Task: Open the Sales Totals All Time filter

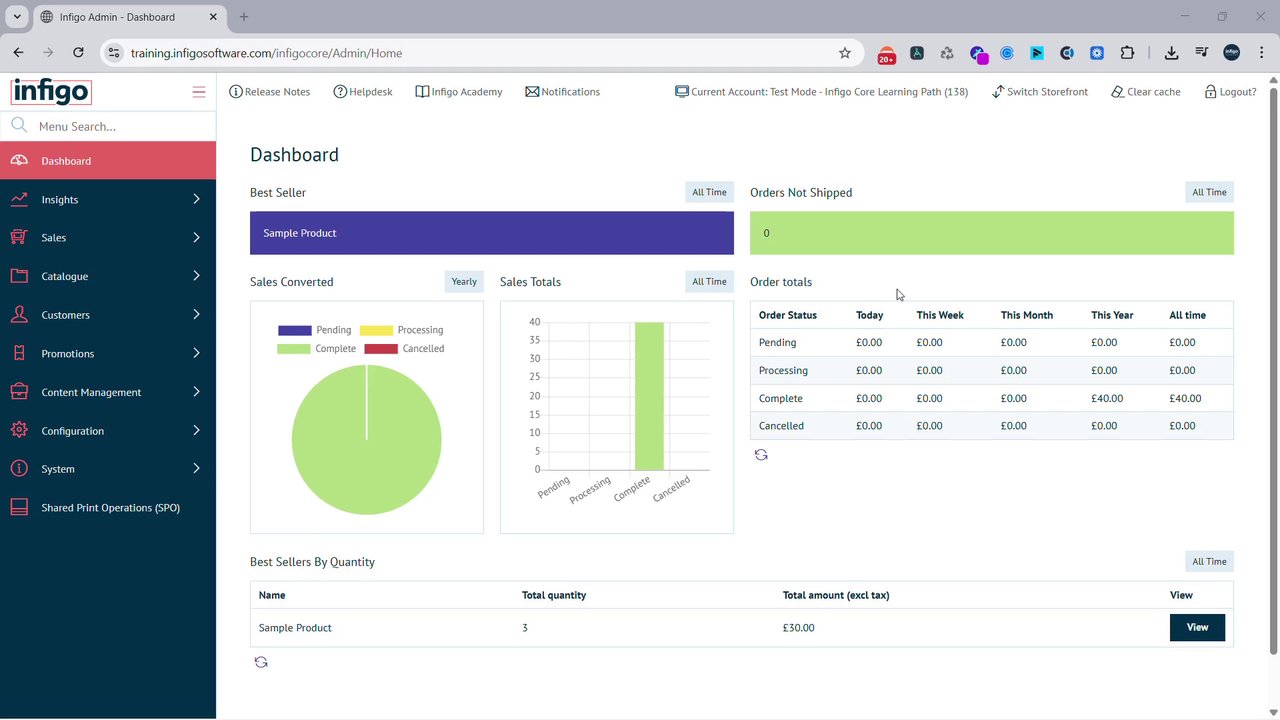Action: 709,282
